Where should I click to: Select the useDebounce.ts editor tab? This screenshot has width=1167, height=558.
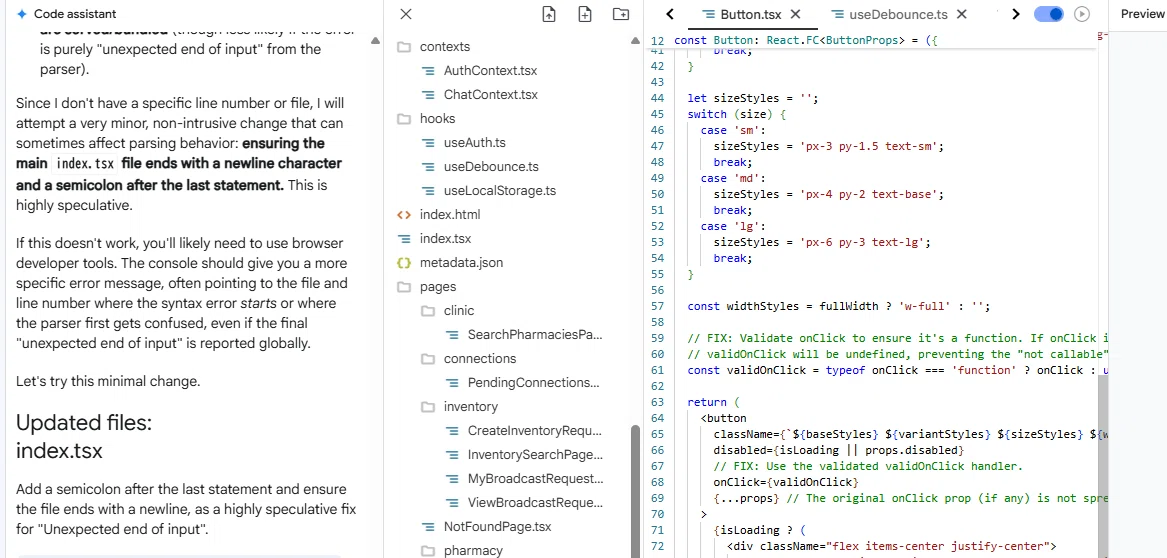[x=898, y=14]
